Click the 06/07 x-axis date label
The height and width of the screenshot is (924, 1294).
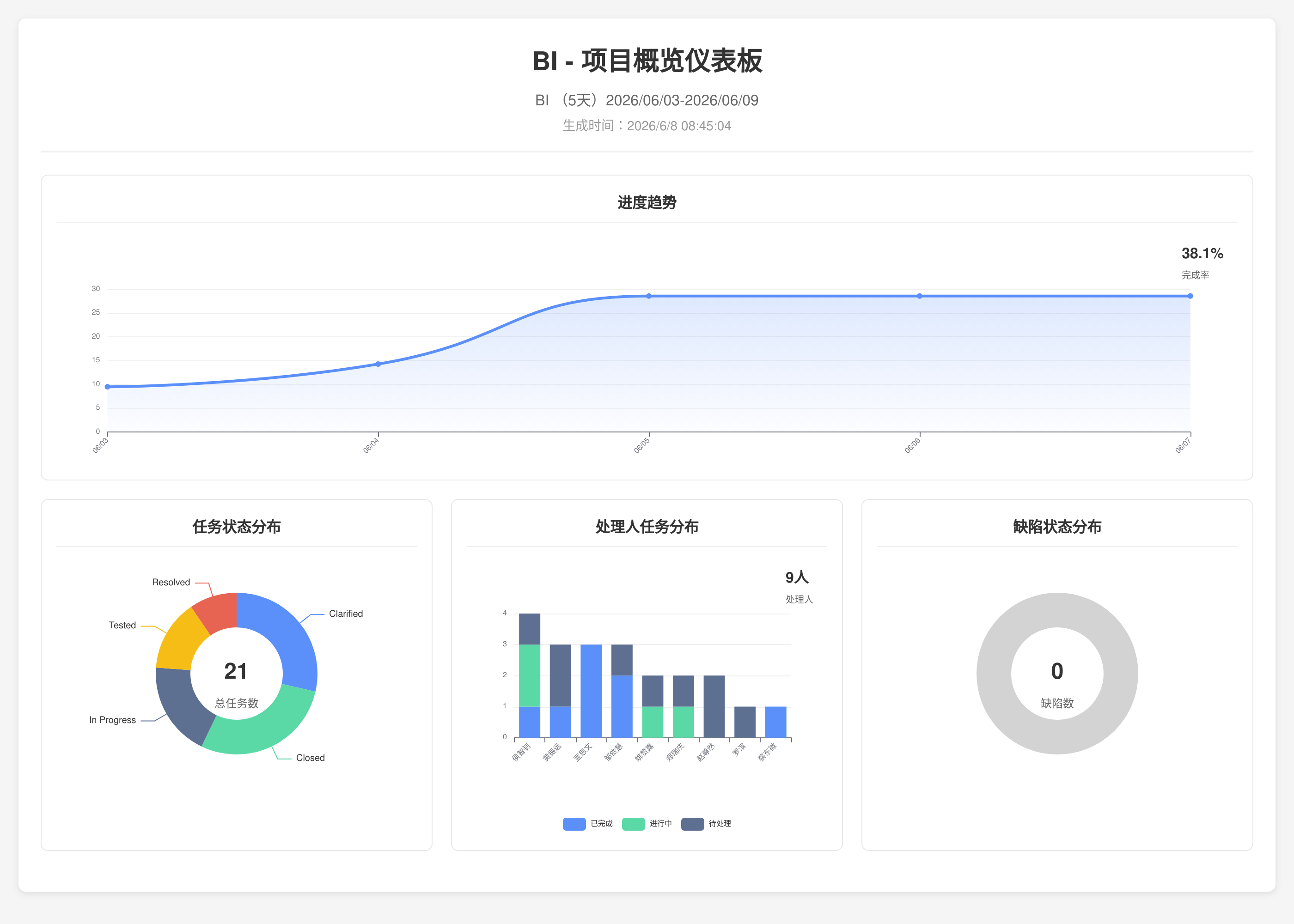point(1183,445)
